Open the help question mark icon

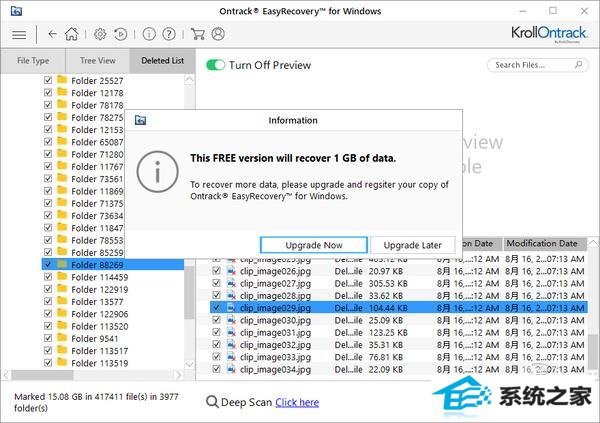169,34
